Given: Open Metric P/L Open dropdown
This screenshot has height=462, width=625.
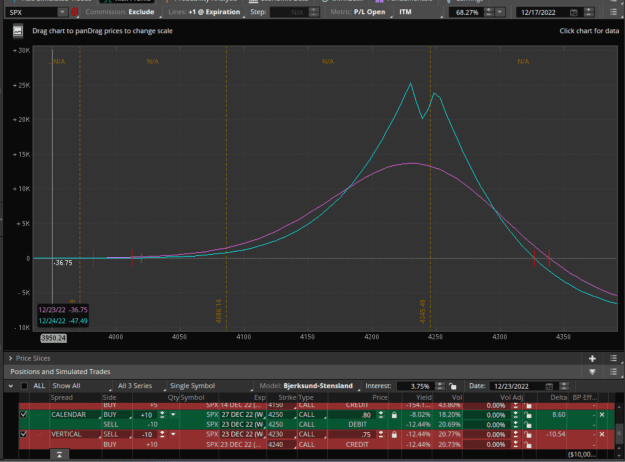Looking at the screenshot, I should pos(360,12).
